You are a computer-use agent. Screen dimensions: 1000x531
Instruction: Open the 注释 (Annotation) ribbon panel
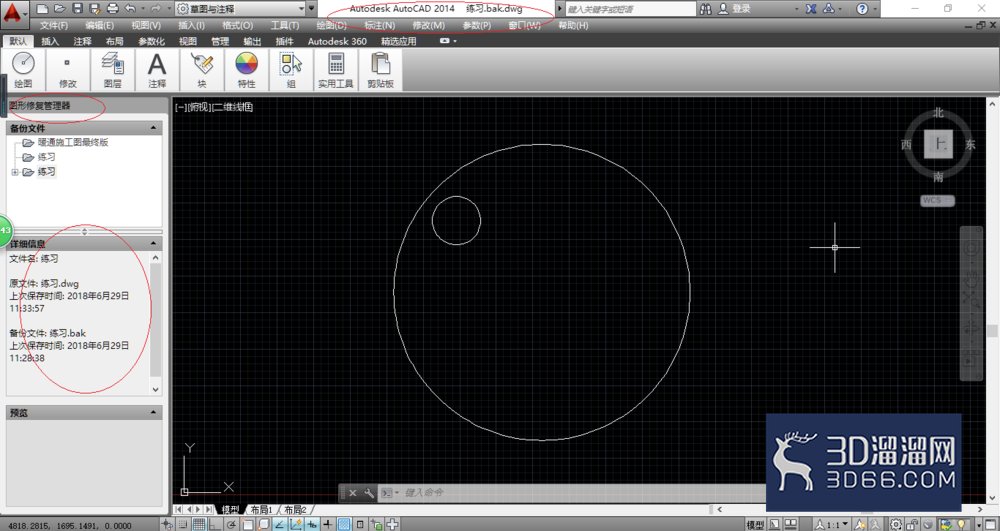coord(157,69)
